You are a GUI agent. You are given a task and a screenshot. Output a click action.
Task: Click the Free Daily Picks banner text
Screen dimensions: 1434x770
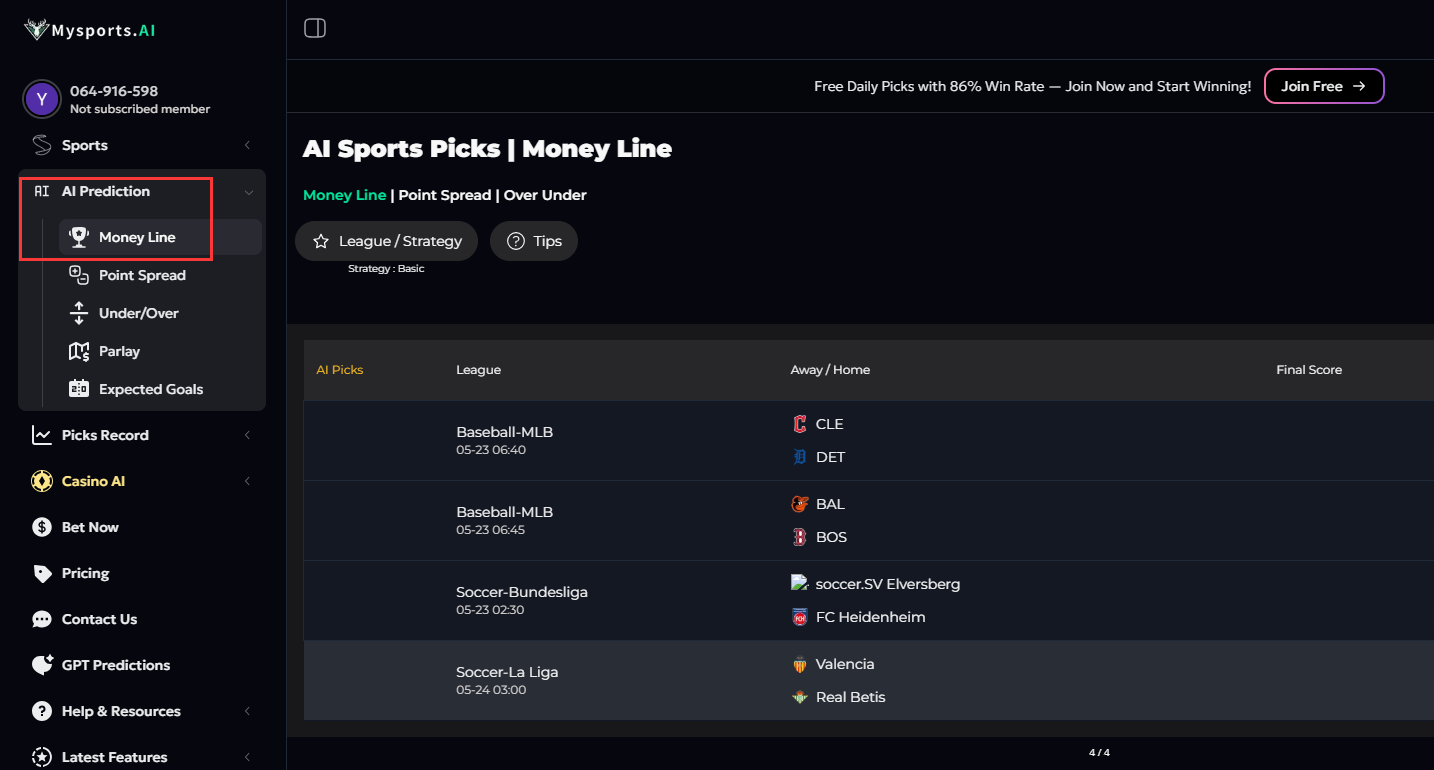1032,87
